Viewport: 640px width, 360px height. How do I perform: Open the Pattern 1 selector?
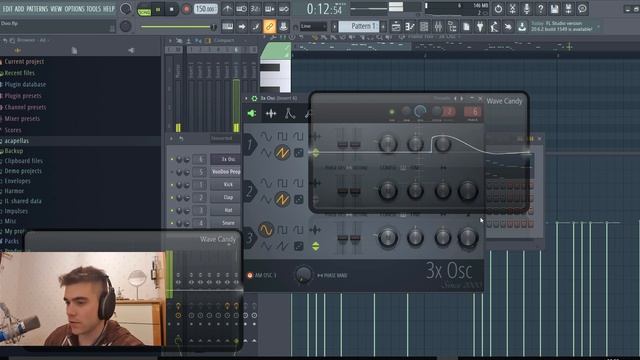pos(359,27)
